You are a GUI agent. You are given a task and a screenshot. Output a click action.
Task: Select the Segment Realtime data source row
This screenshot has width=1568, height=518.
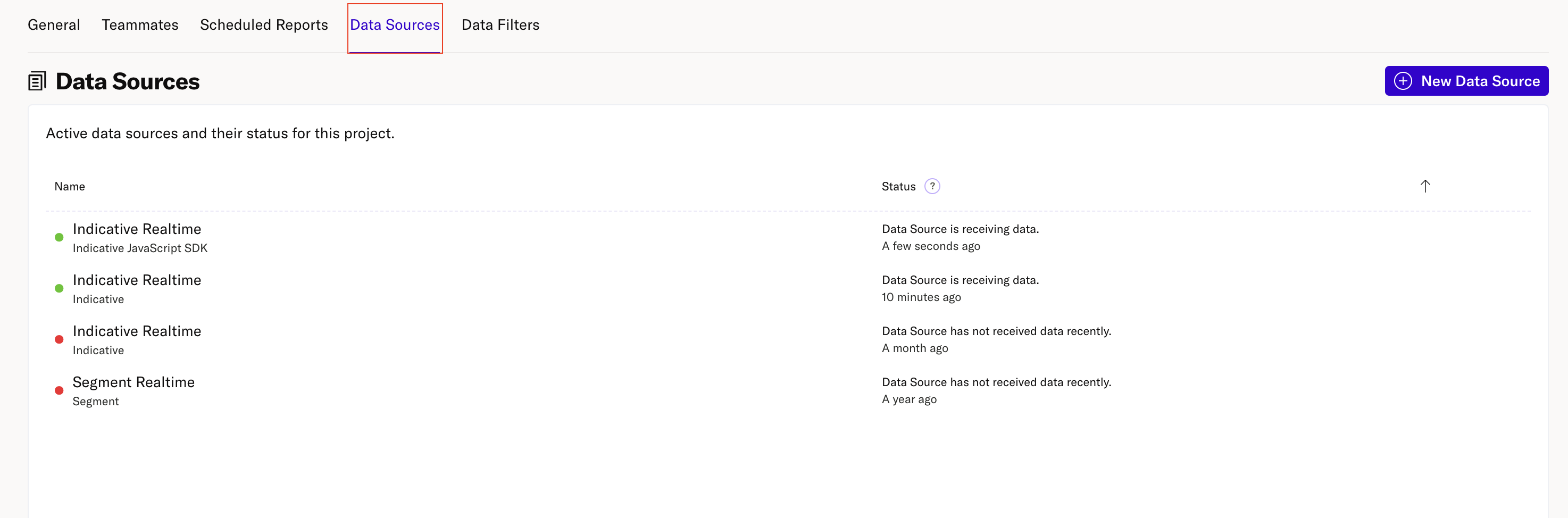pos(134,390)
